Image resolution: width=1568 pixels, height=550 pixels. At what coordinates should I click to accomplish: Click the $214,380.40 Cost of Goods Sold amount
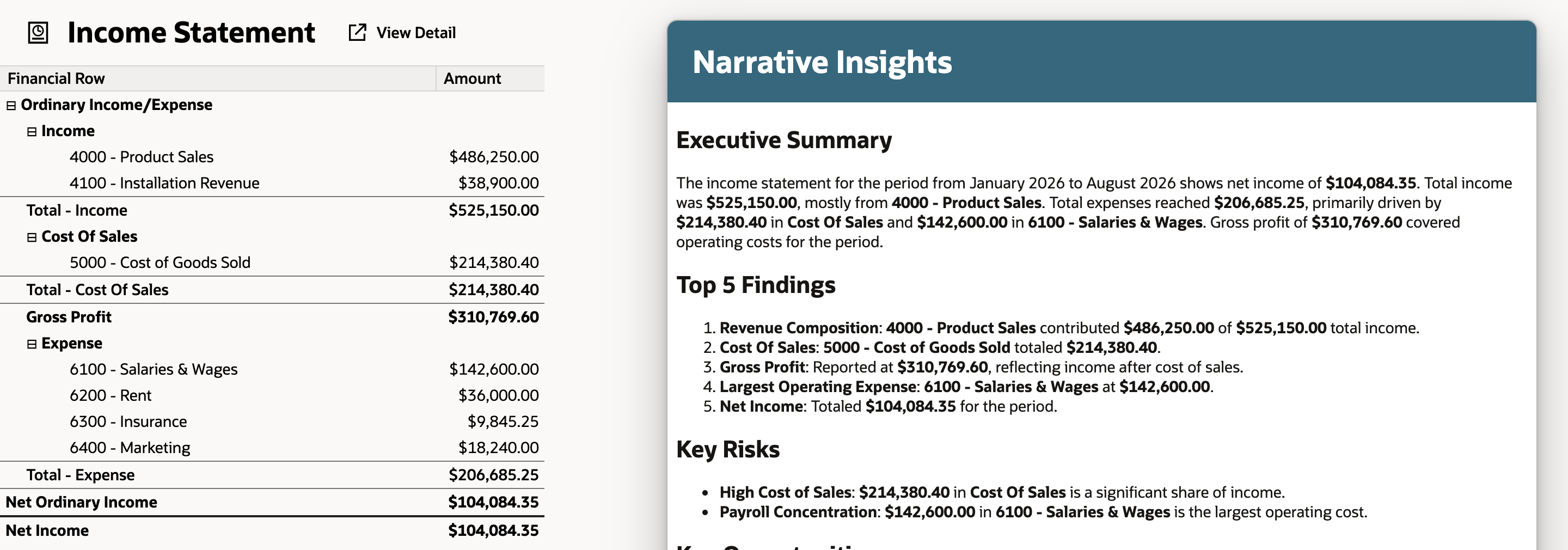[494, 262]
